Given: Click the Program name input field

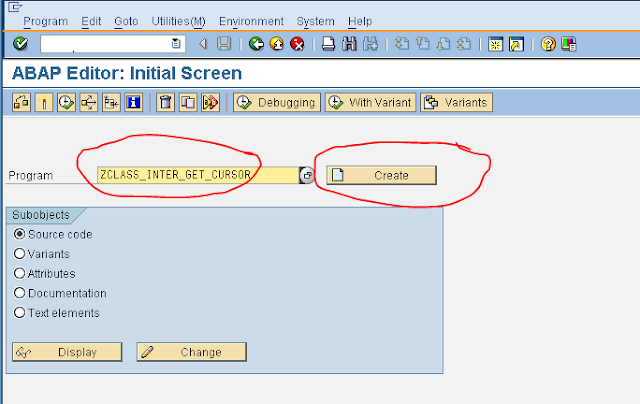Looking at the screenshot, I should [x=198, y=175].
